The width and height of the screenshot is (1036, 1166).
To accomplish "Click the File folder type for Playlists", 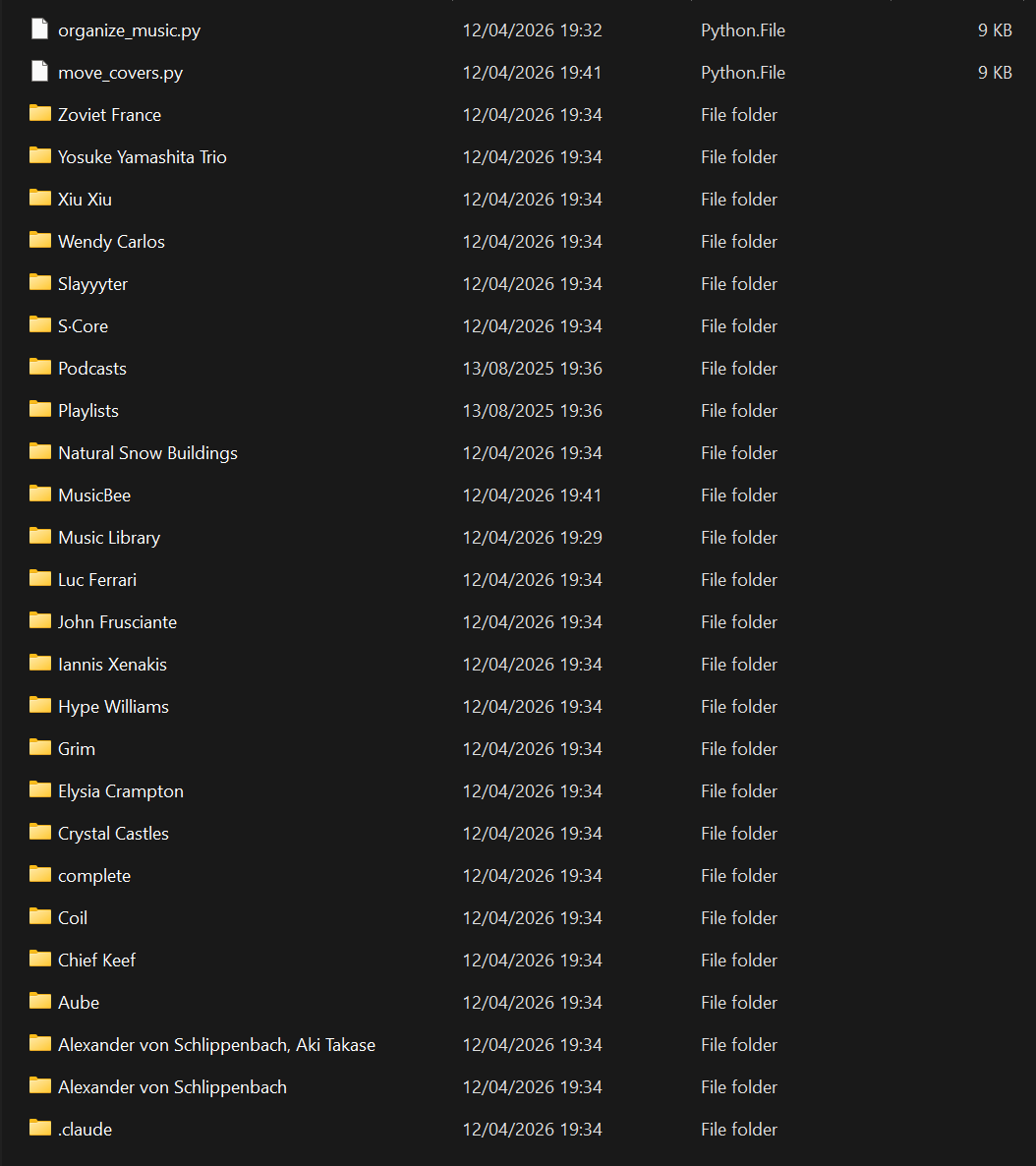I will (x=739, y=411).
